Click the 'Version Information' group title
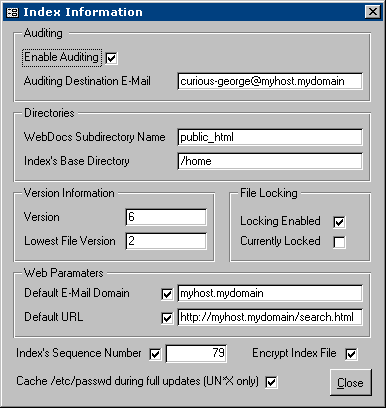This screenshot has width=386, height=408. click(x=69, y=193)
